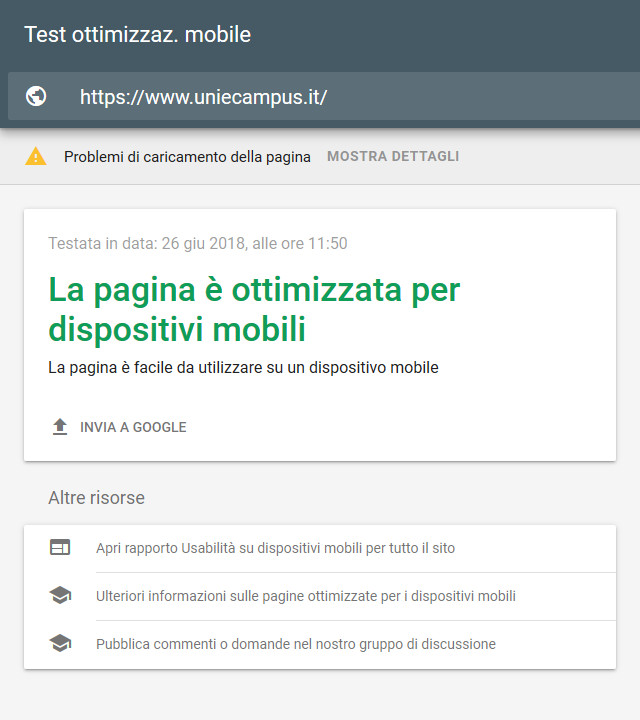Viewport: 640px width, 720px height.
Task: Show details with MOSTRA DETTAGLI
Action: [393, 157]
